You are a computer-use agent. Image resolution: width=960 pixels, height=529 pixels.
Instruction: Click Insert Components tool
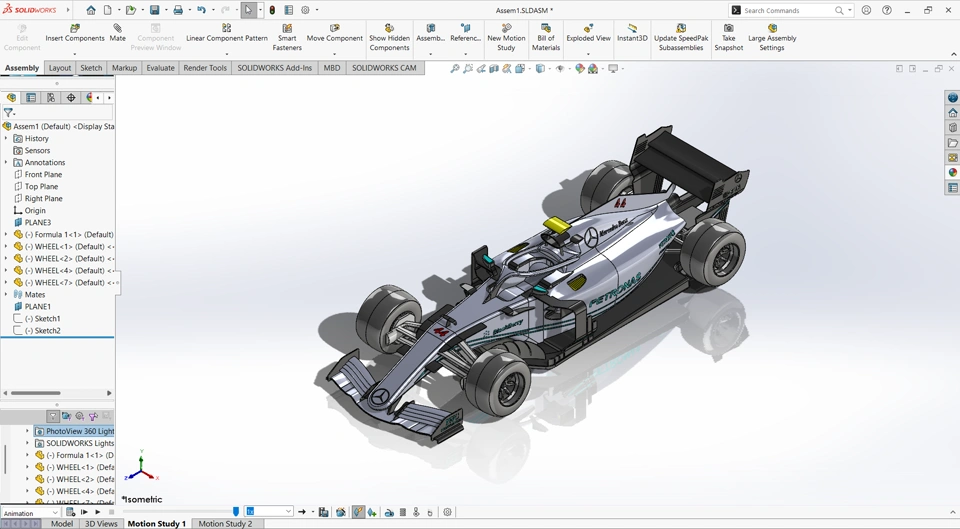point(75,34)
